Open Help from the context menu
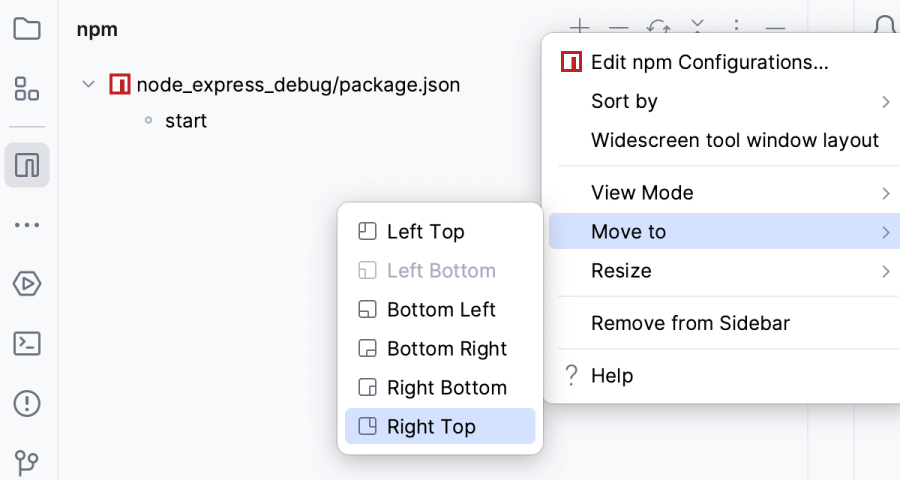900x480 pixels. pos(611,376)
